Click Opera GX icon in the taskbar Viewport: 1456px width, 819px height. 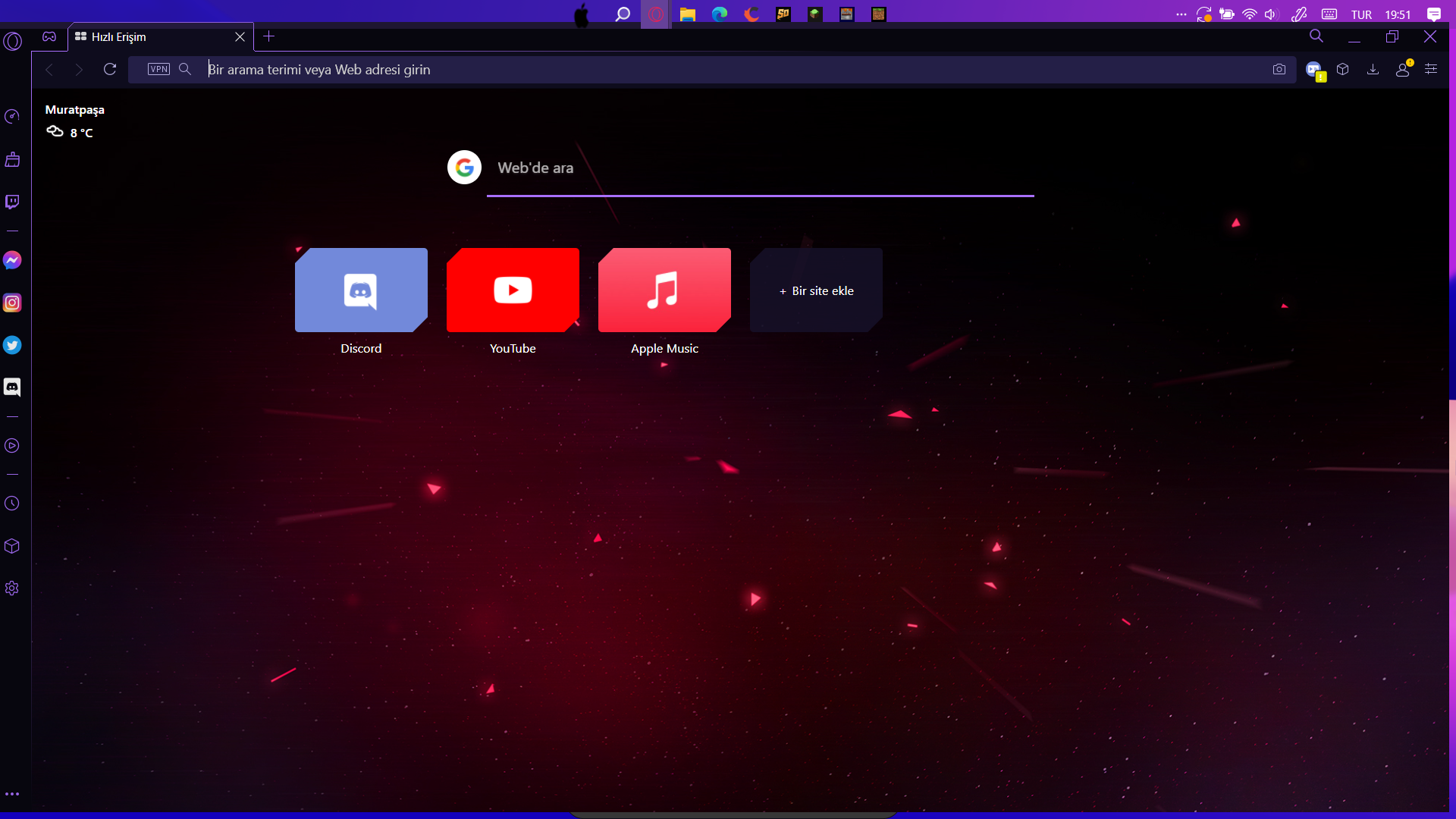click(655, 14)
